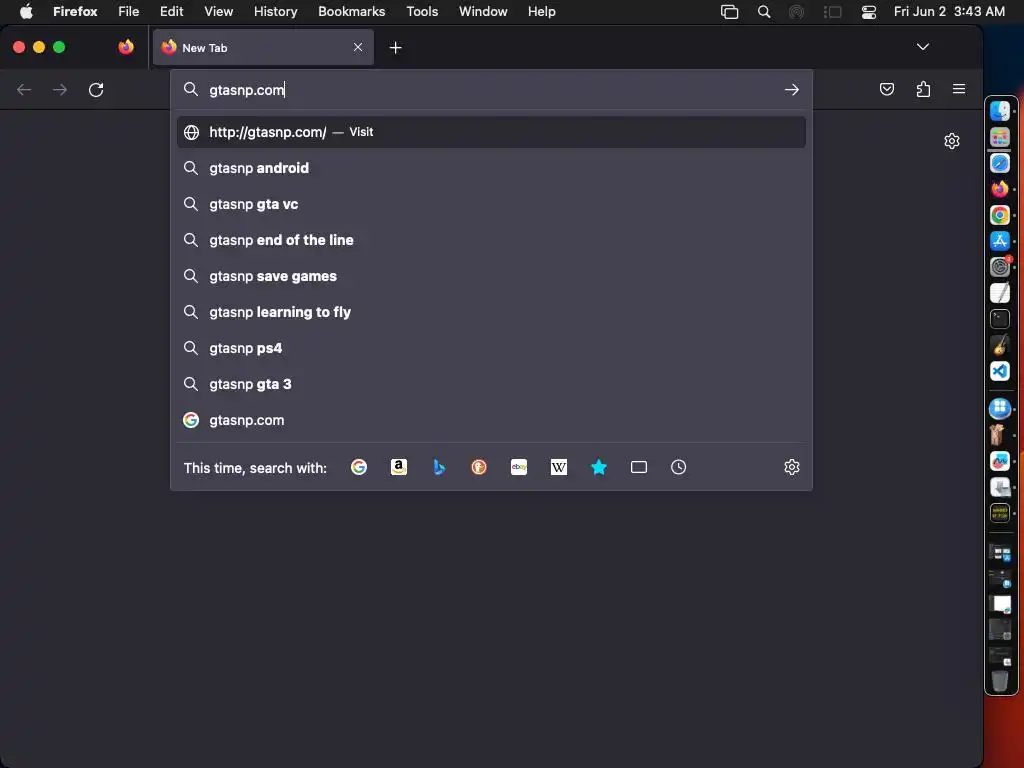Viewport: 1024px width, 768px height.
Task: Open the View menu
Action: pyautogui.click(x=218, y=11)
